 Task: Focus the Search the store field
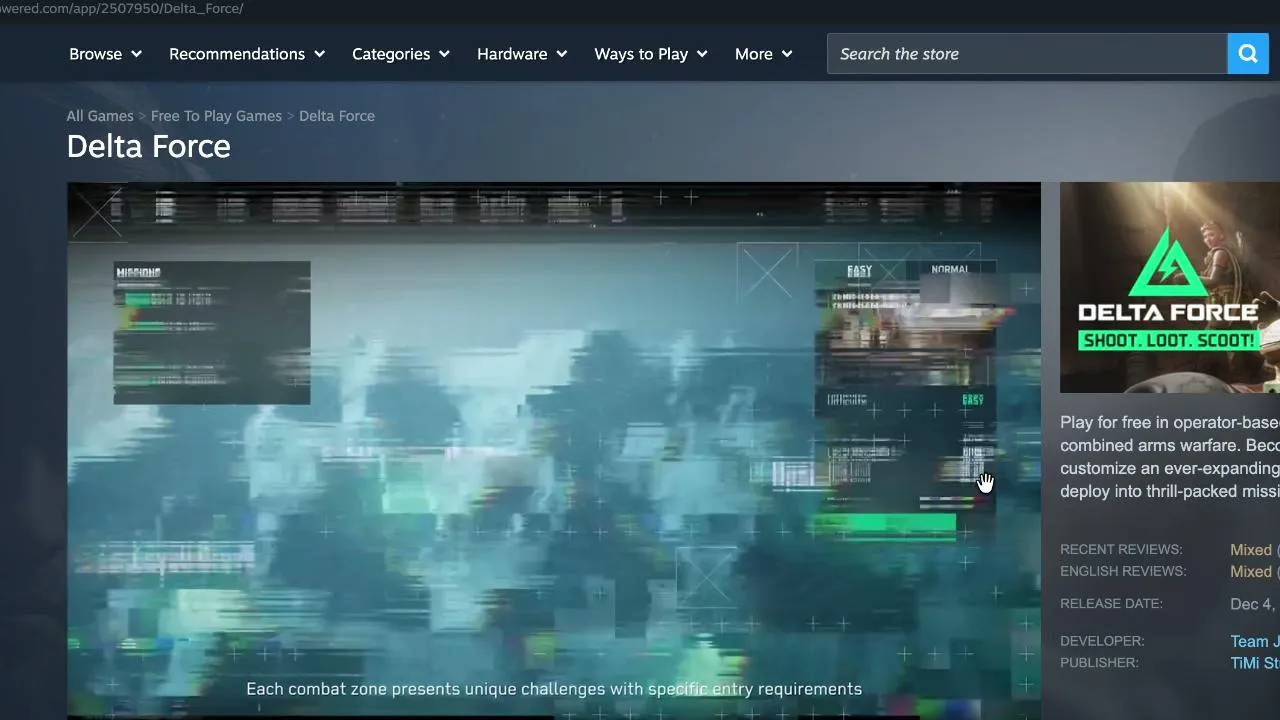coord(1027,54)
